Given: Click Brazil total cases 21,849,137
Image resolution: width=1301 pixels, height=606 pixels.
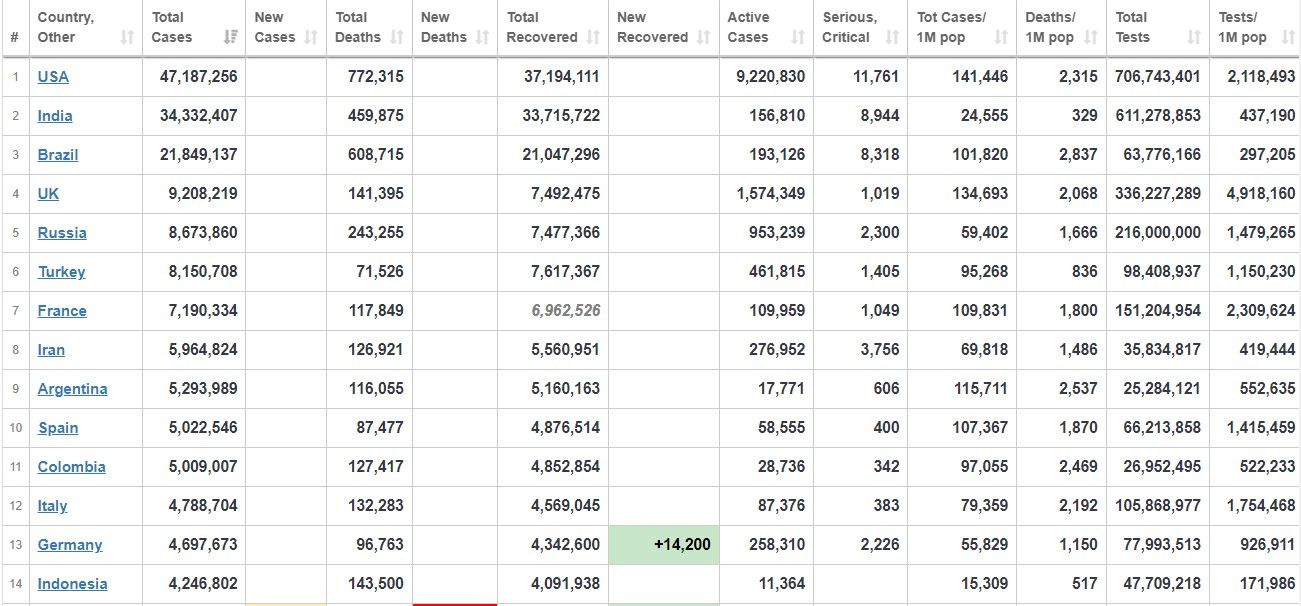Looking at the screenshot, I should click(x=199, y=155).
